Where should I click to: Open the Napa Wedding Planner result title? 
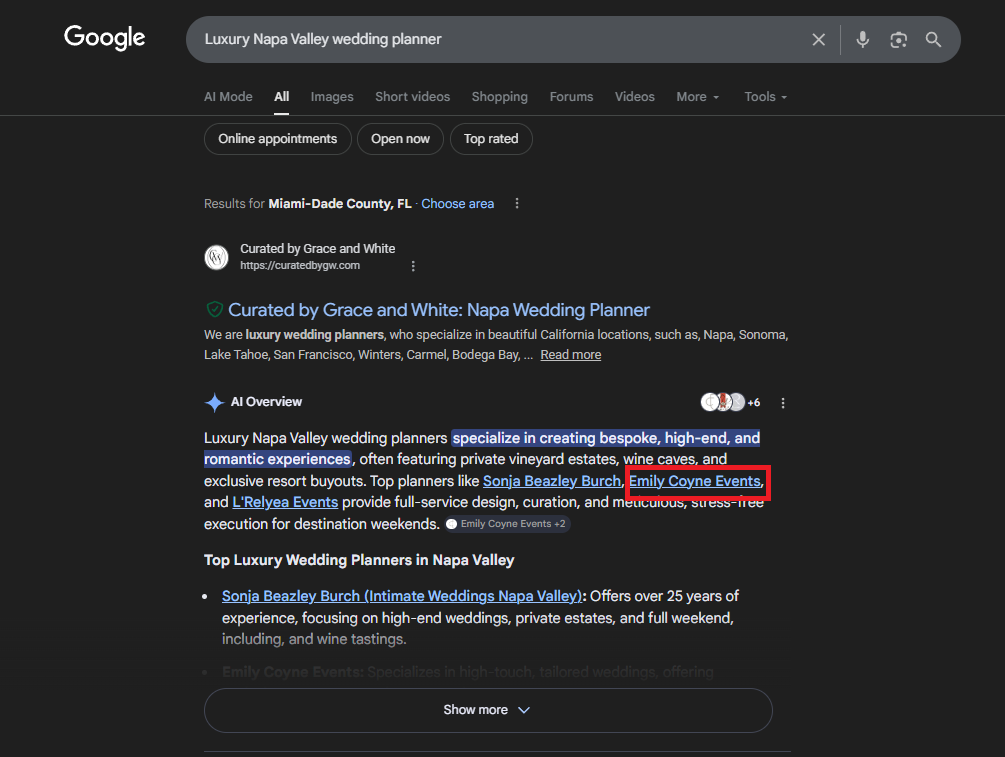coord(439,310)
